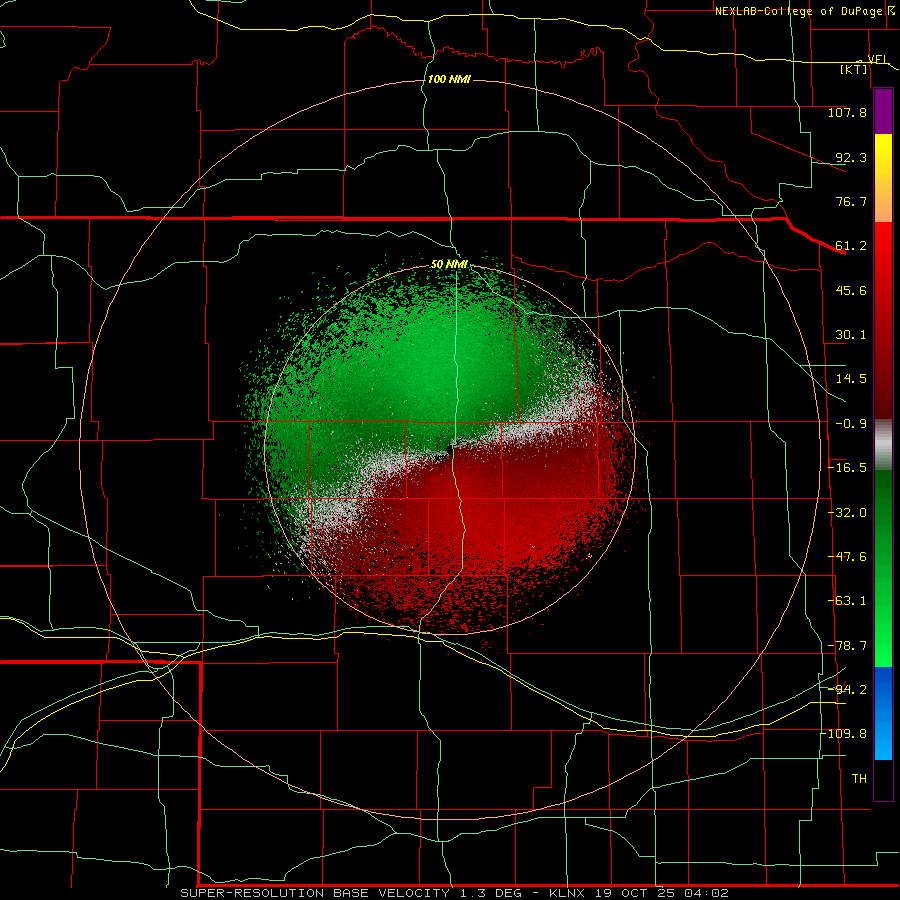The width and height of the screenshot is (900, 900).
Task: Click the "SUPER-RESOLUTION BASE VELOCITY" product caption
Action: 315,893
